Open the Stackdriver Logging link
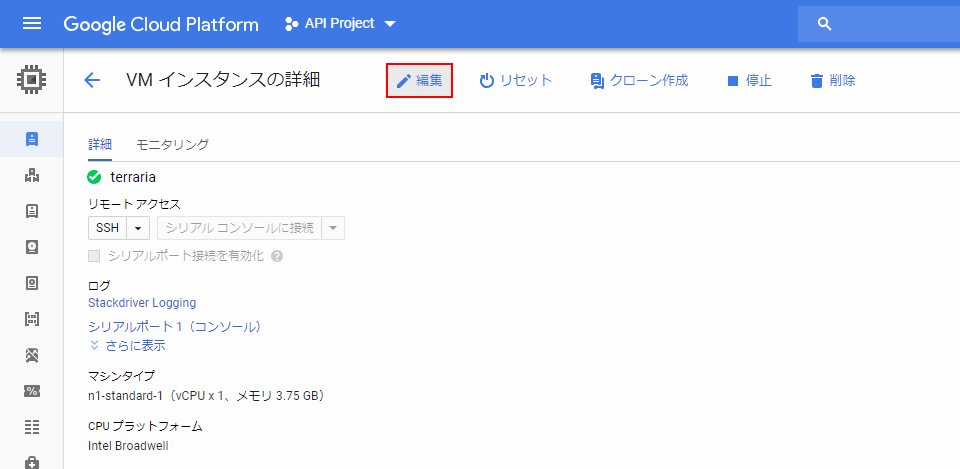Image resolution: width=960 pixels, height=469 pixels. [x=142, y=302]
